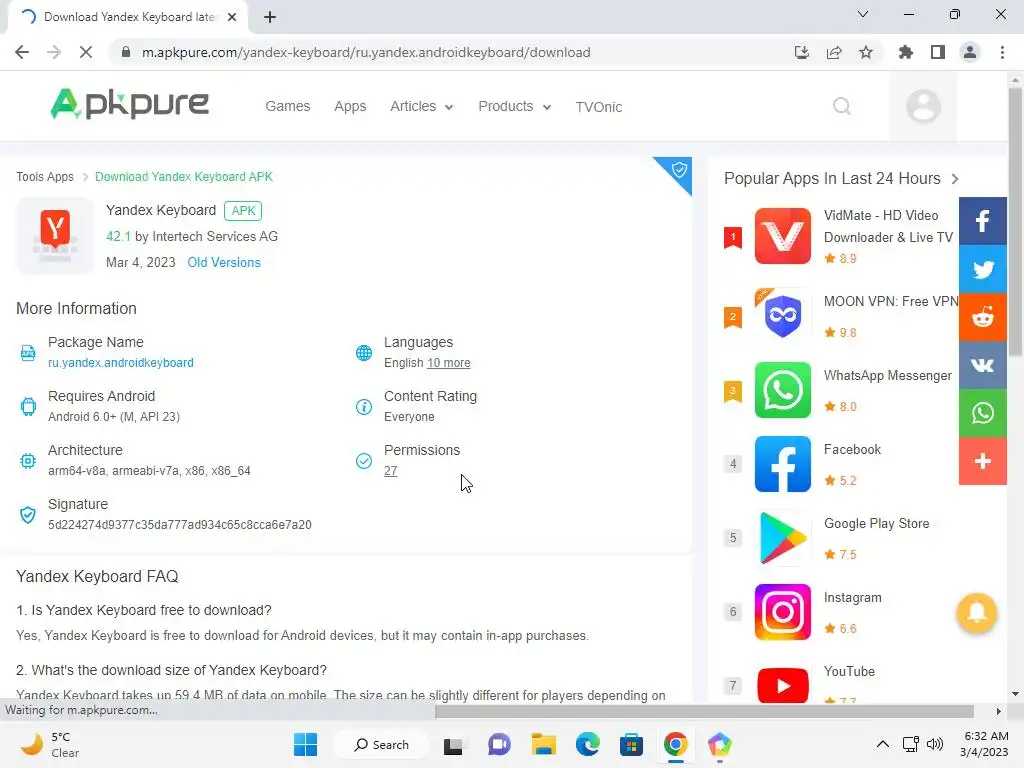Open Facebook app icon in popular list
This screenshot has height=768, width=1024.
click(x=782, y=464)
